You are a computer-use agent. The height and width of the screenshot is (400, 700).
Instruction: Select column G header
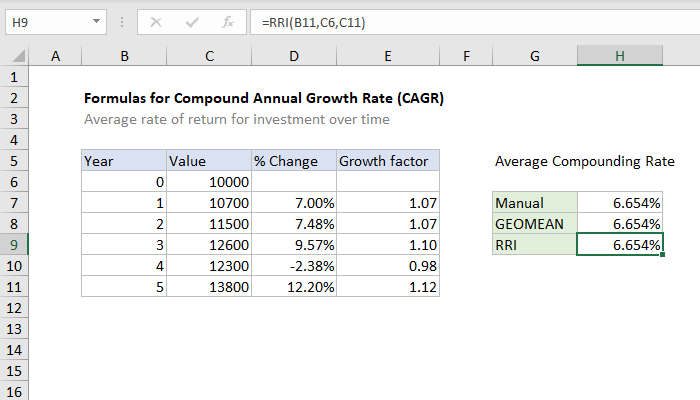534,56
